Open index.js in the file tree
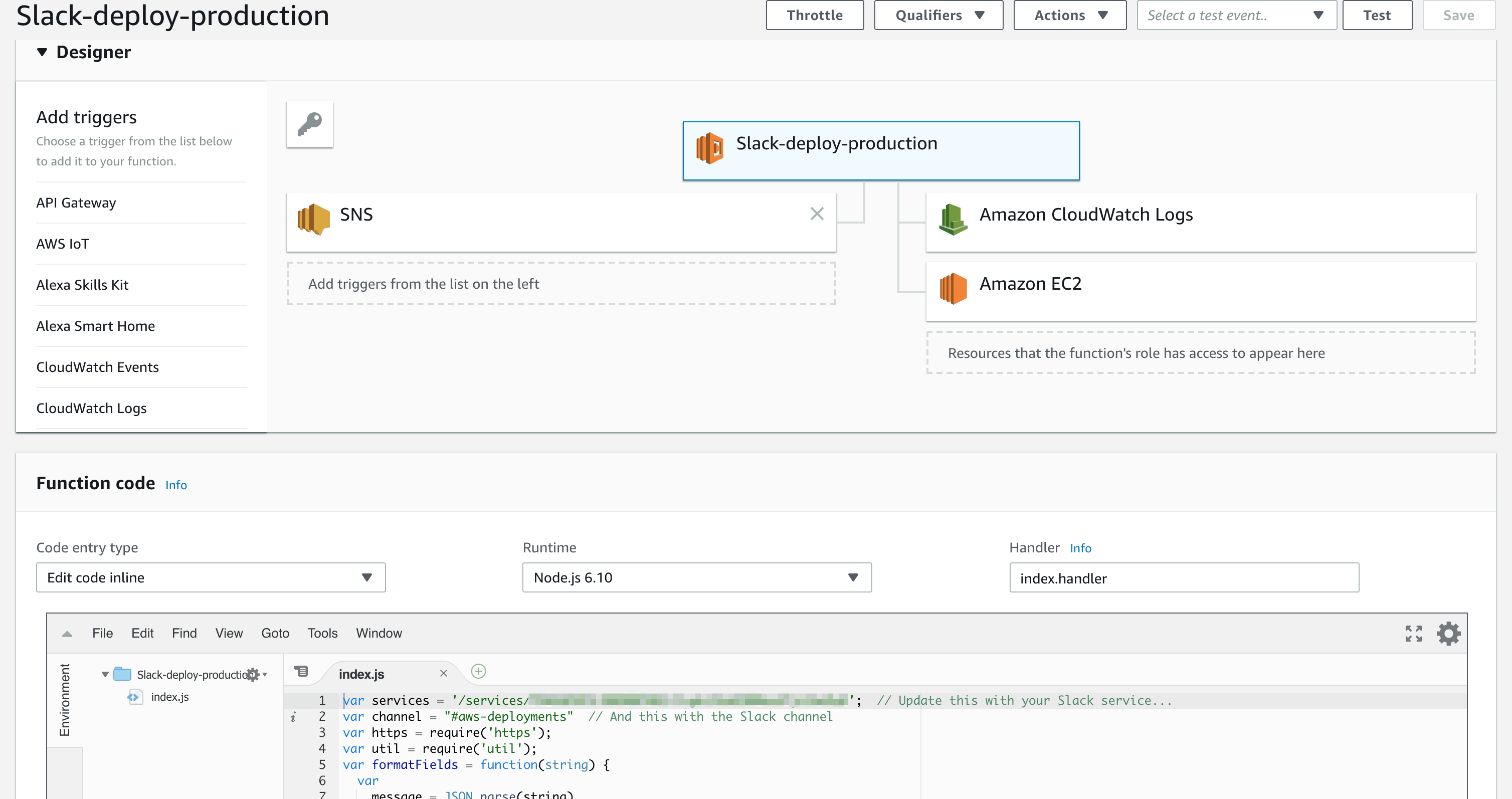This screenshot has width=1512, height=799. 169,697
